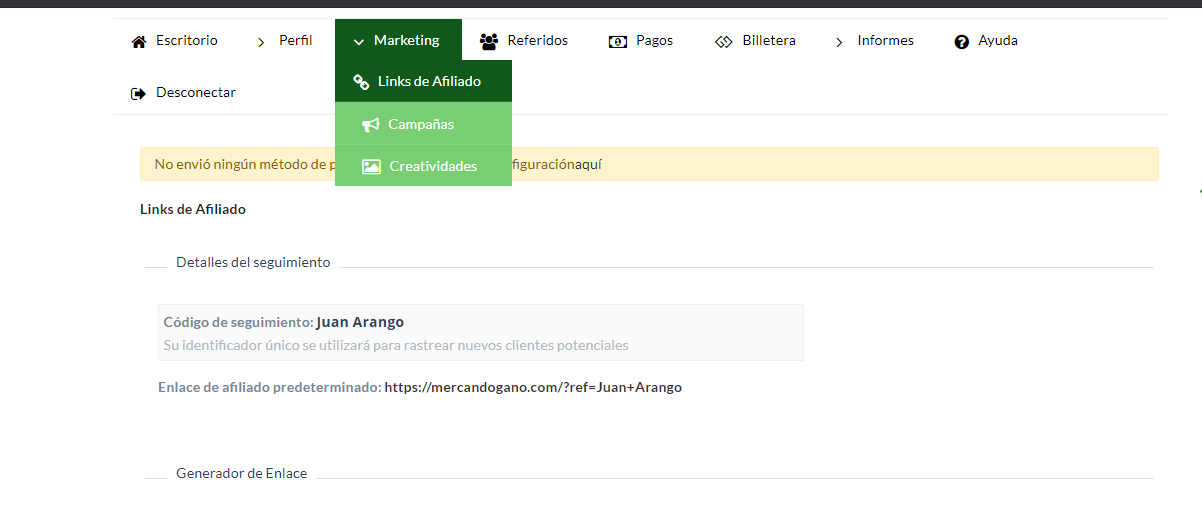
Task: Expand the Informes menu chevron
Action: [x=839, y=42]
